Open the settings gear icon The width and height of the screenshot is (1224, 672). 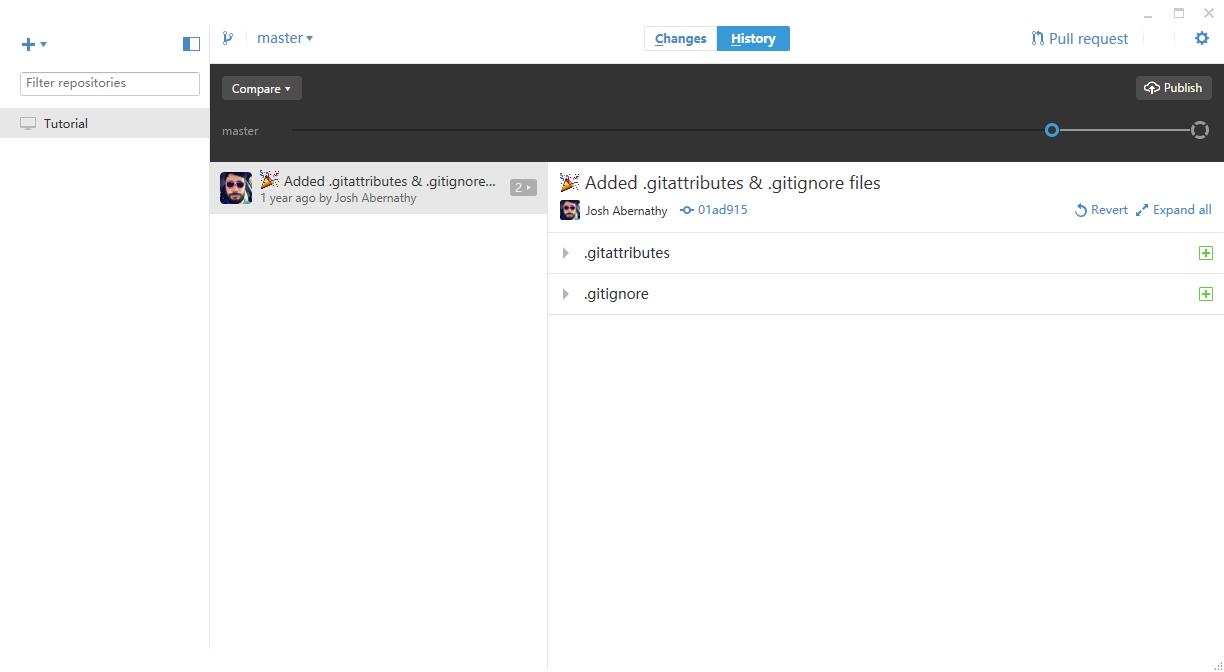pos(1201,37)
